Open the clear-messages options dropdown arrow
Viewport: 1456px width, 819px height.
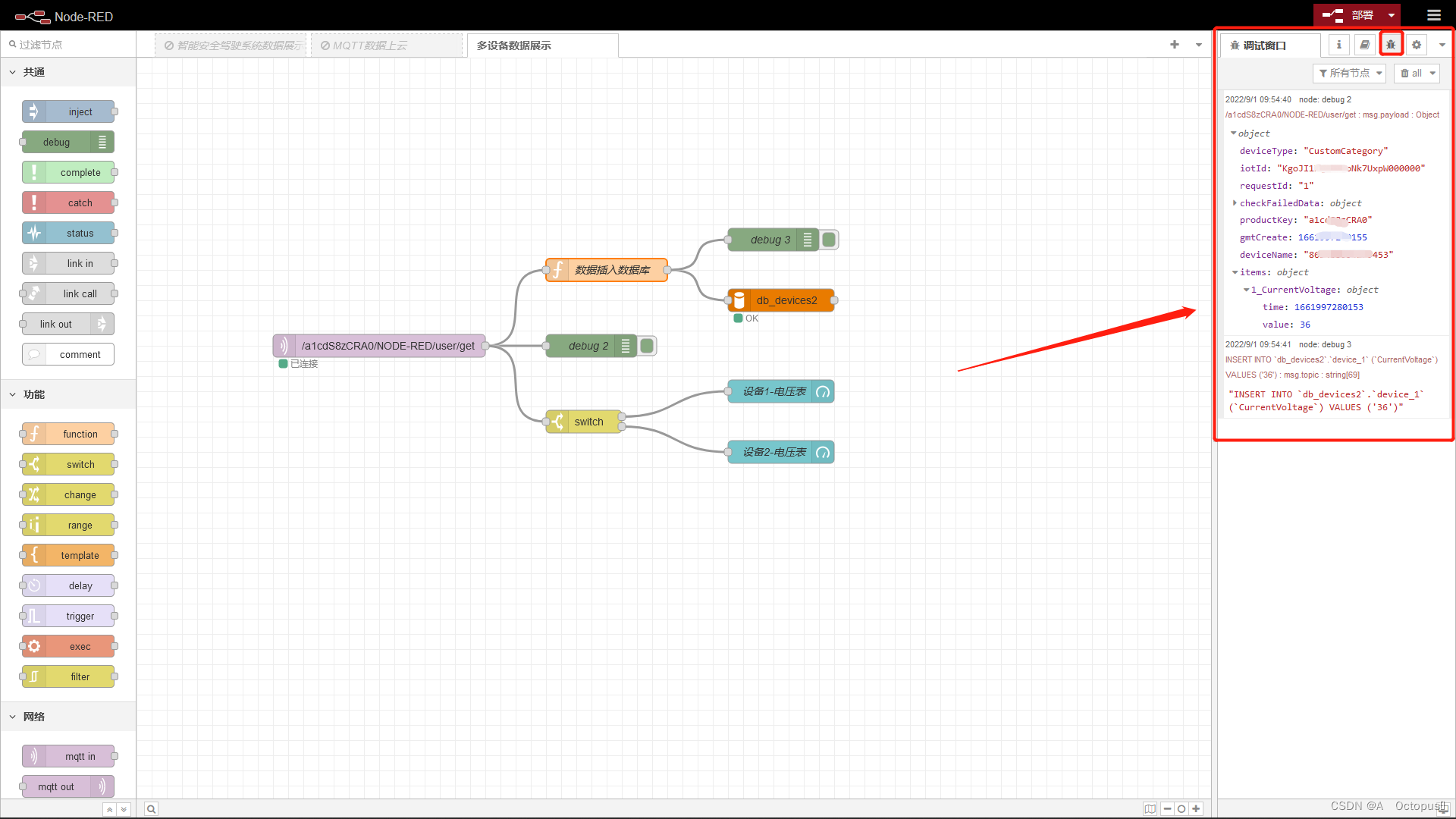(x=1432, y=73)
